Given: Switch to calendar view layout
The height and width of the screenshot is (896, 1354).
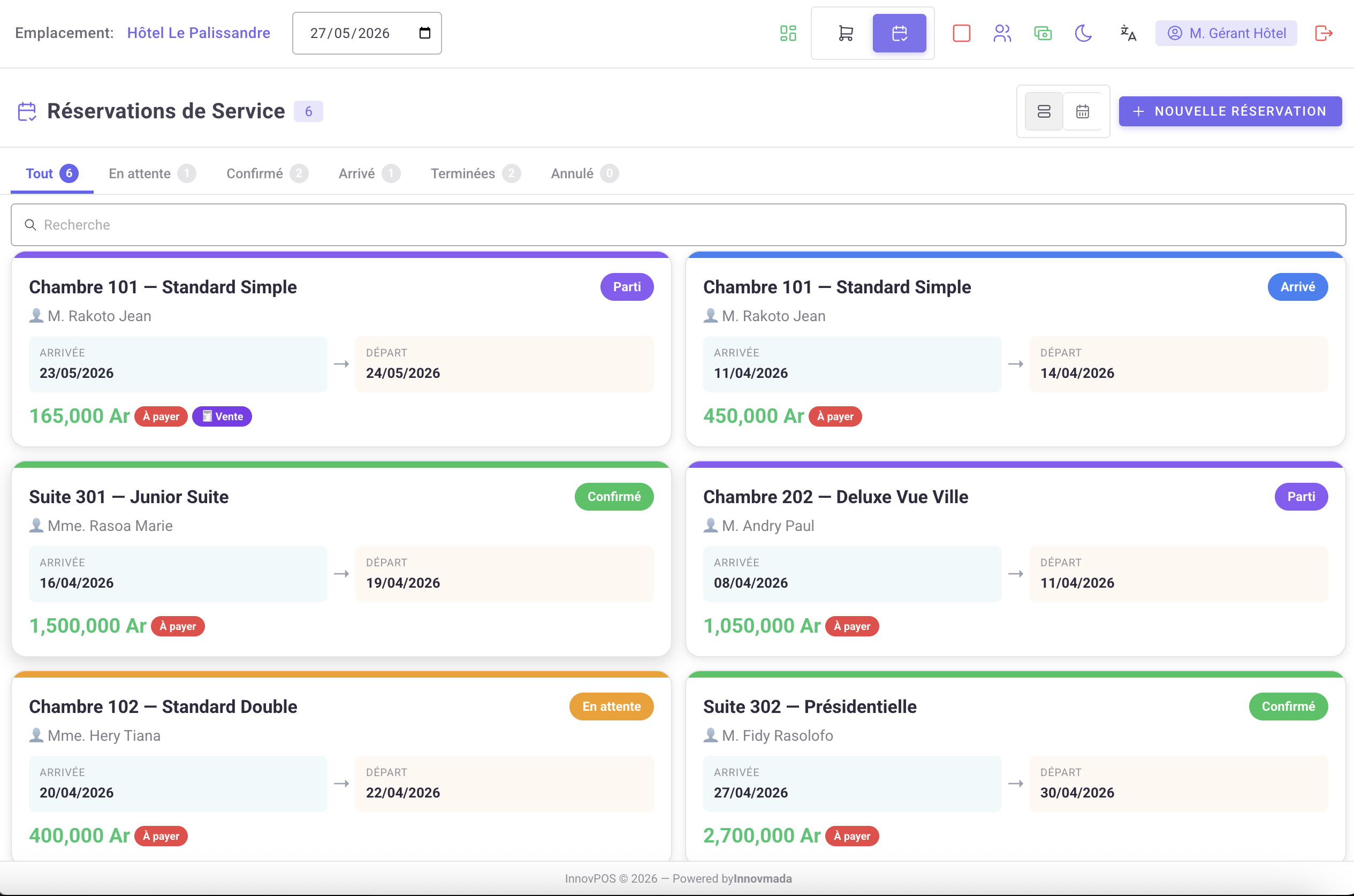Looking at the screenshot, I should click(1082, 111).
